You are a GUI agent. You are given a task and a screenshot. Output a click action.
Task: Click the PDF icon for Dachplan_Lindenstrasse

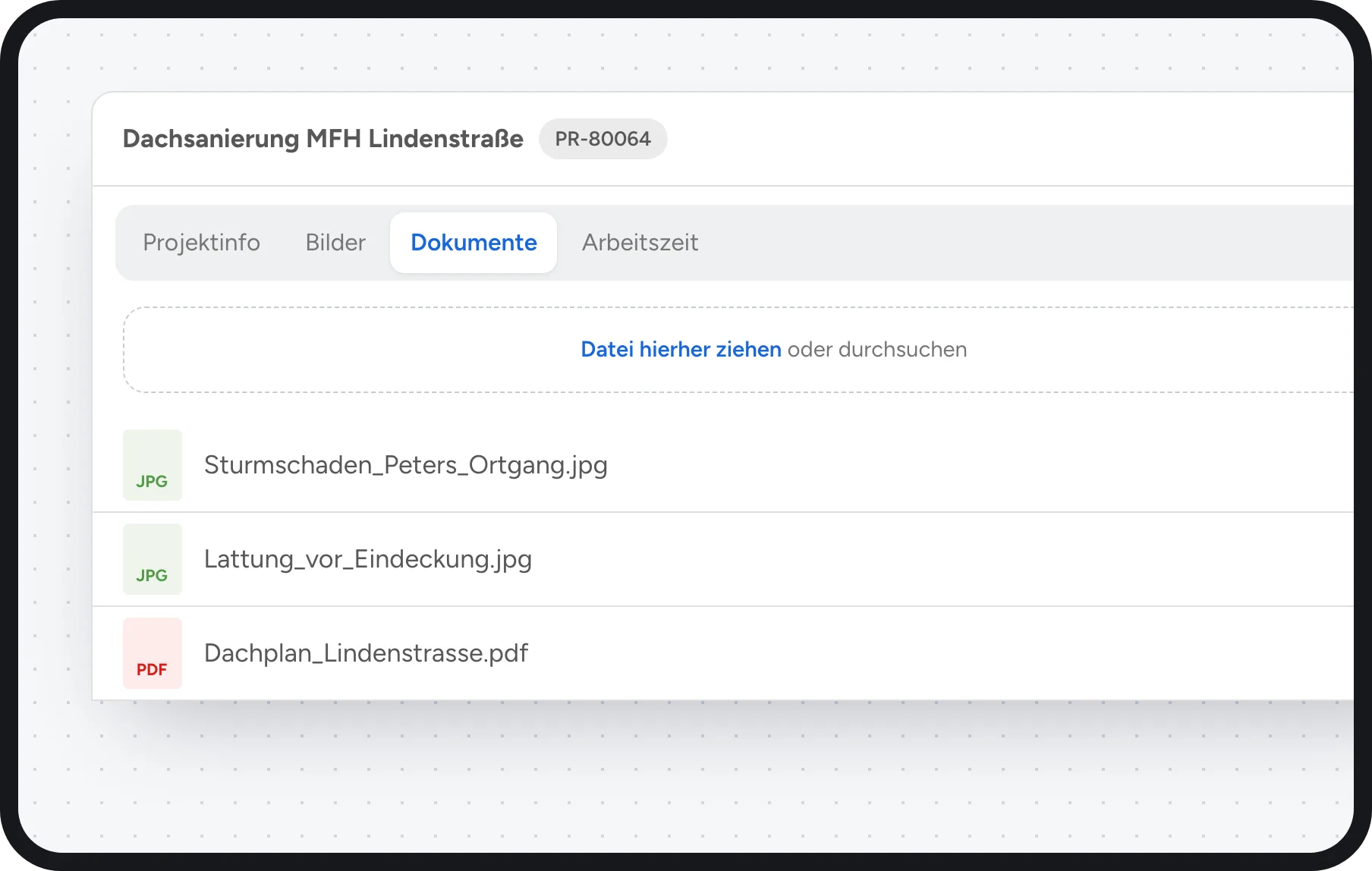[x=153, y=653]
